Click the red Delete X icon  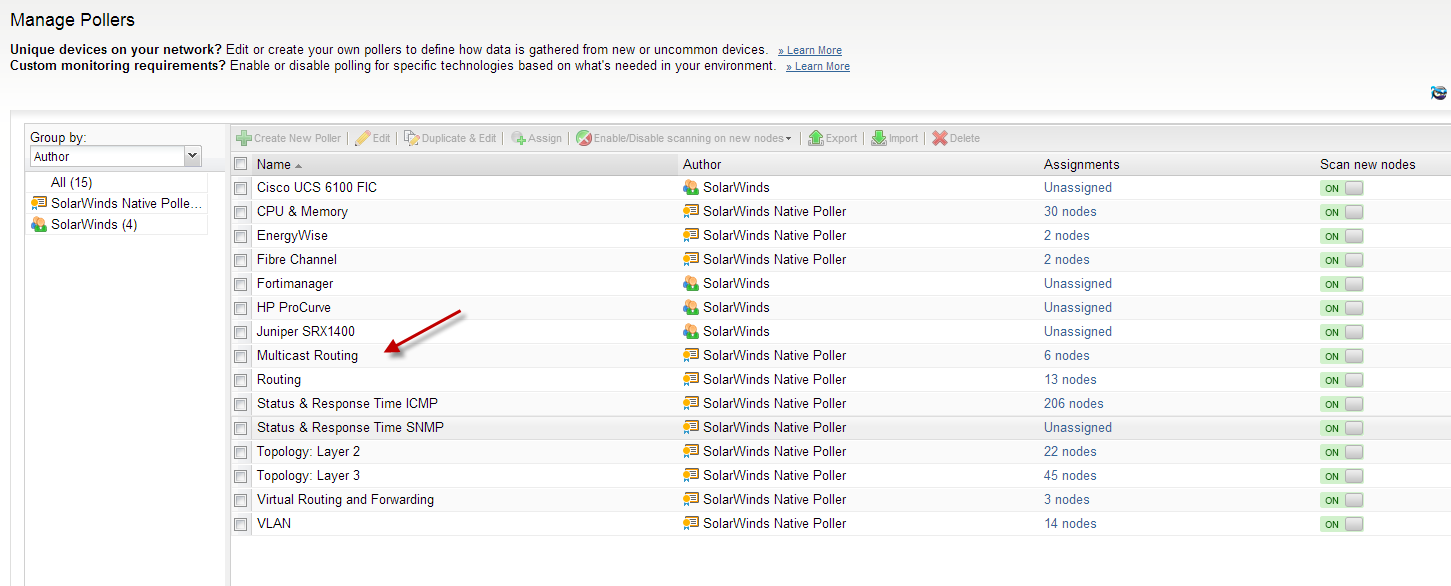click(x=940, y=138)
